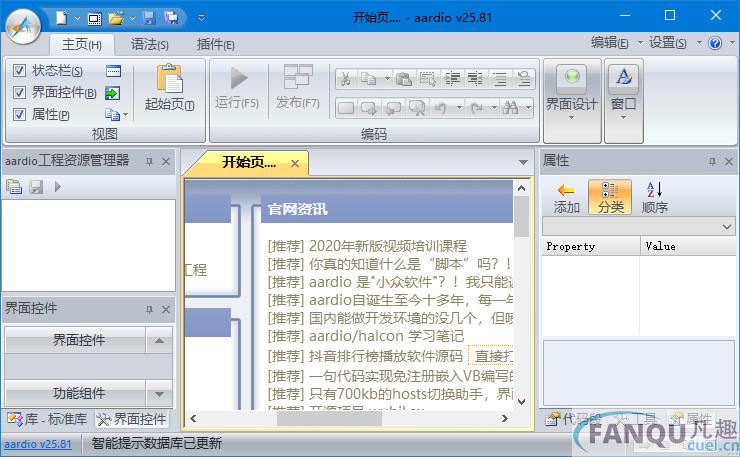Select the 库 - 标准库 bottom tab
740x457 pixels.
coord(47,419)
